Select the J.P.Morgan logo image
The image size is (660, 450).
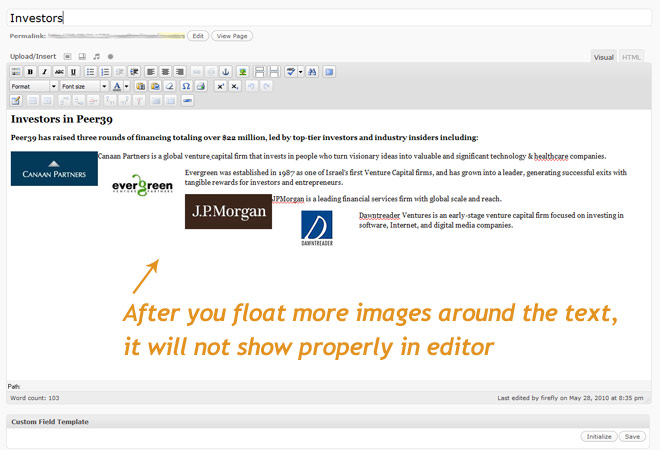coord(229,211)
